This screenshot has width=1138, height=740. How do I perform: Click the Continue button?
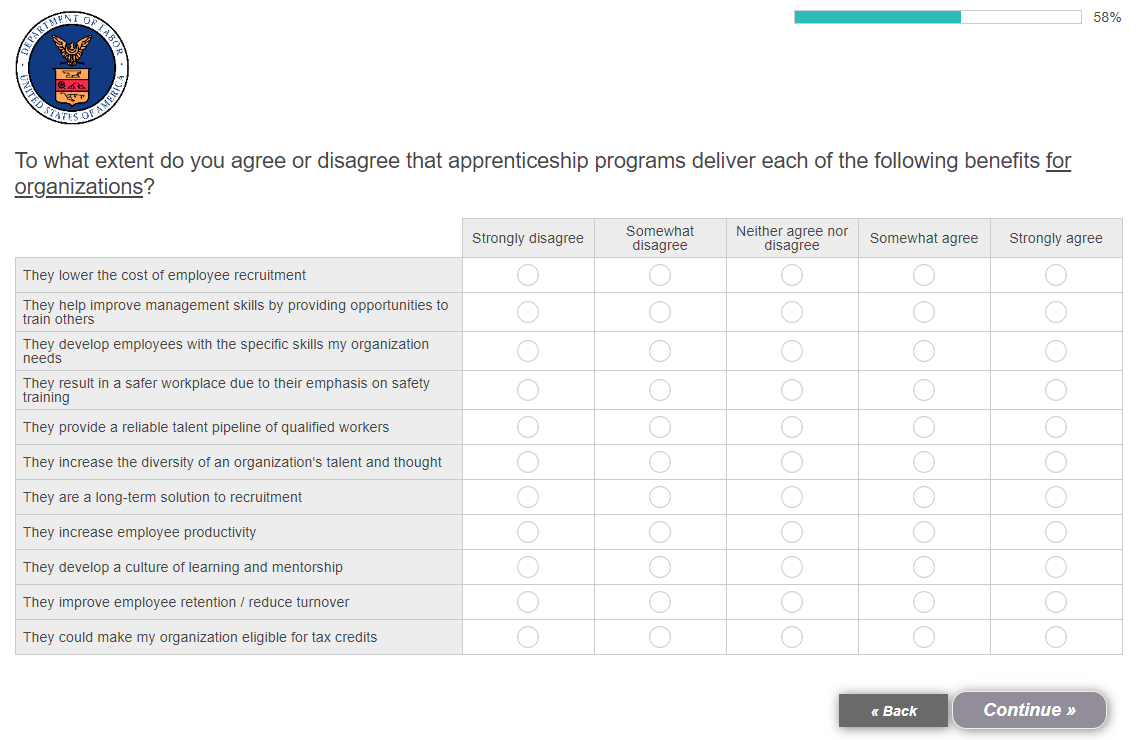(1029, 710)
